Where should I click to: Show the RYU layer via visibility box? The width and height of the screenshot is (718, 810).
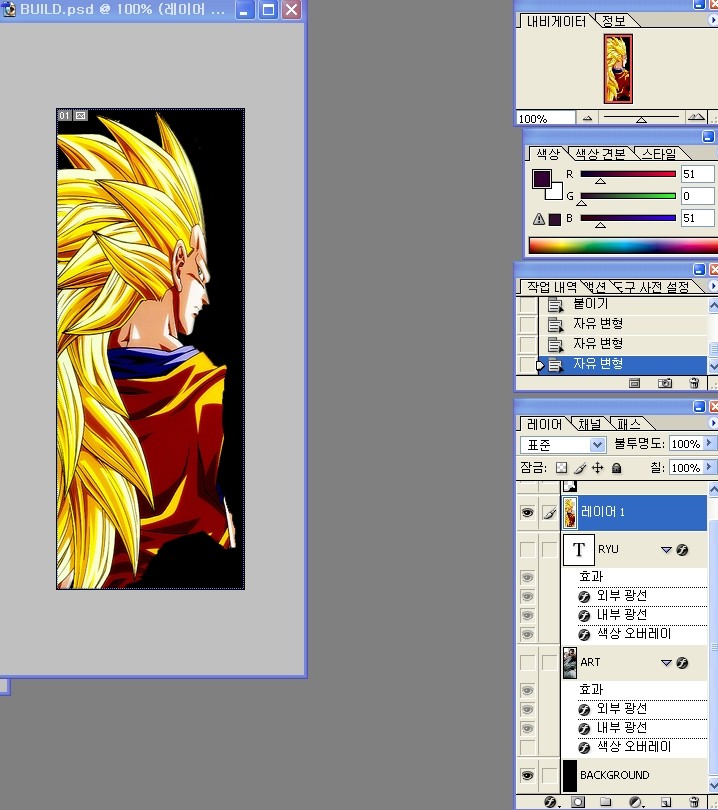point(527,550)
